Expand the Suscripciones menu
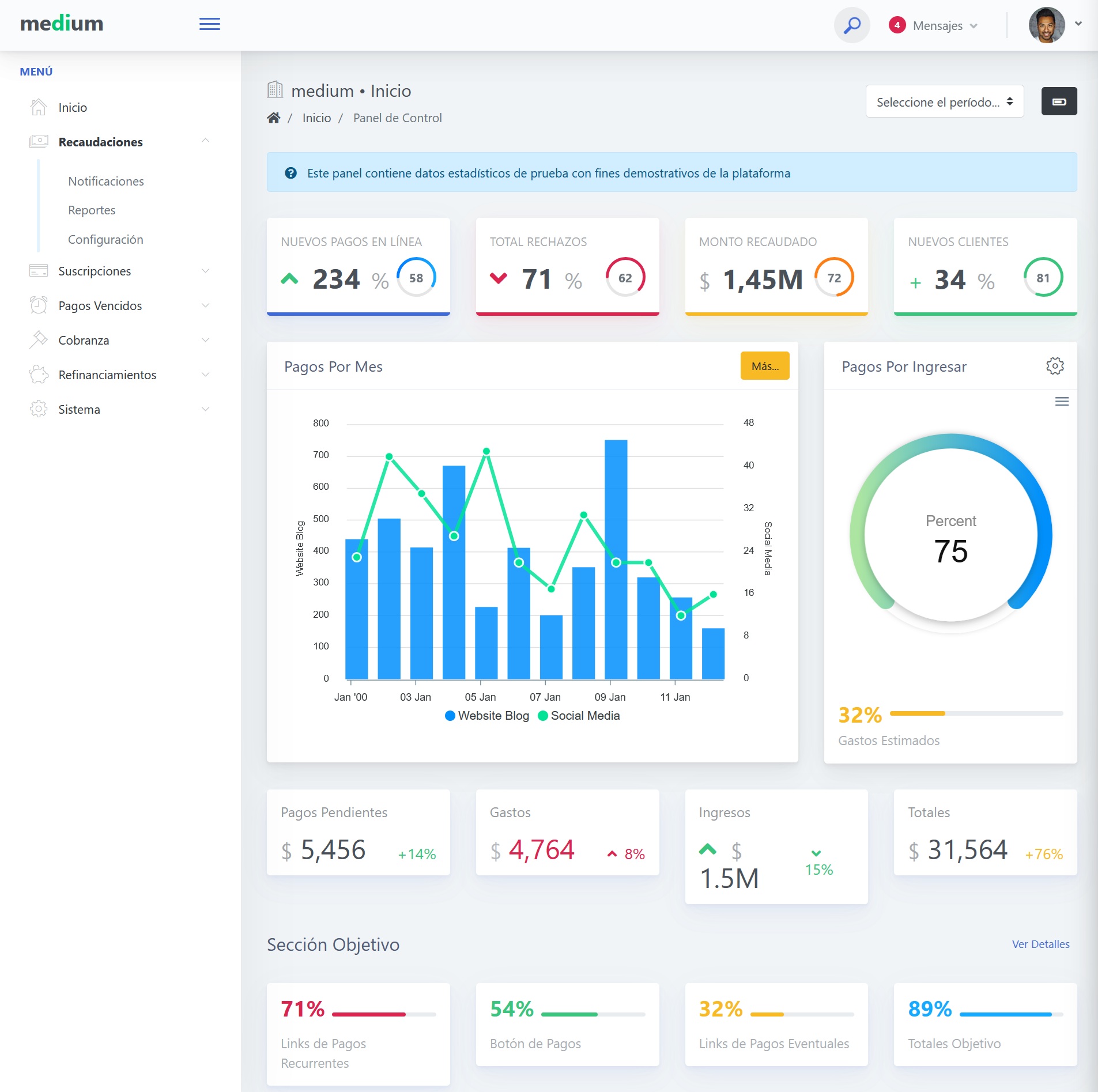The image size is (1098, 1092). pos(119,271)
